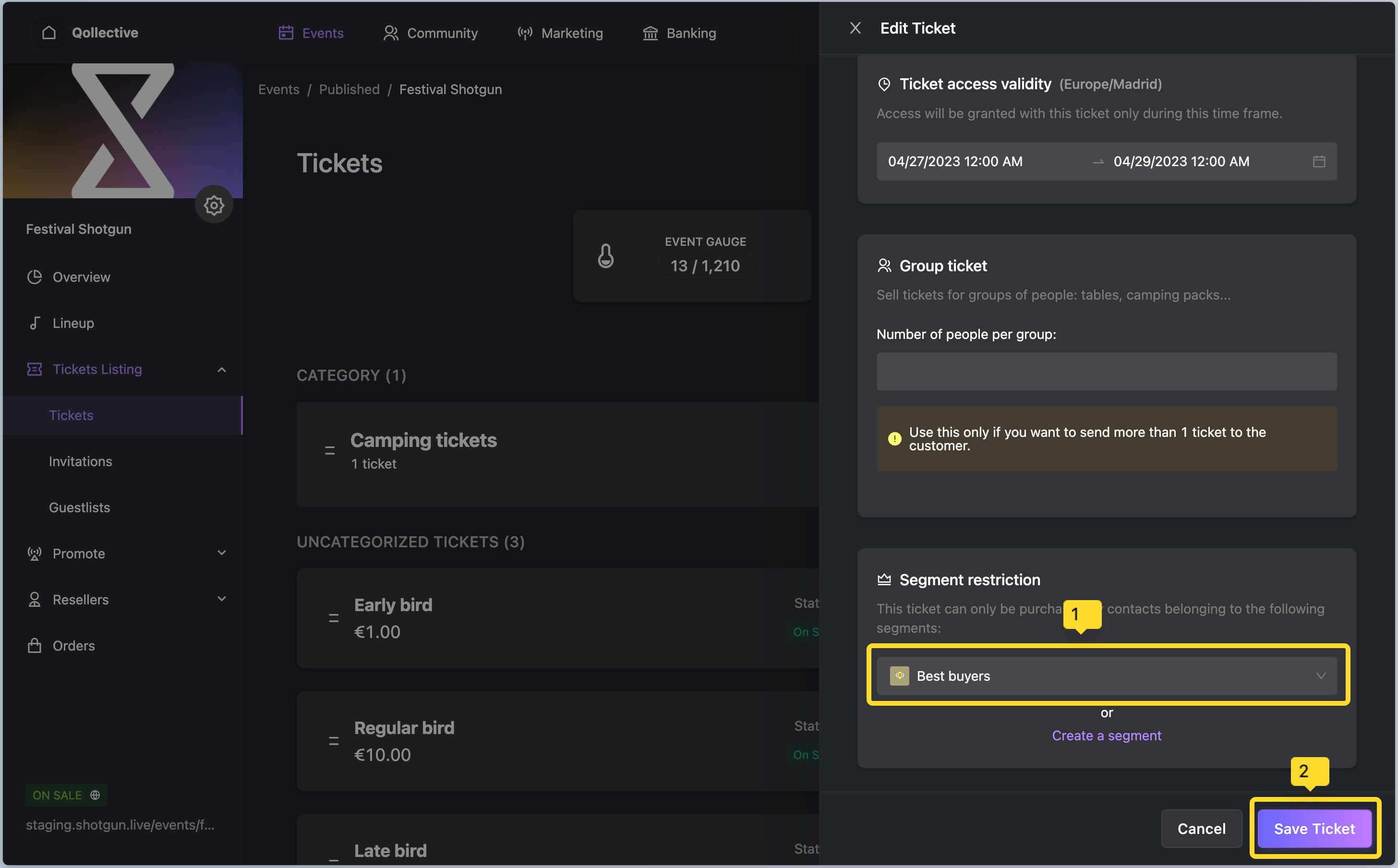Click Events breadcrumb link

279,90
